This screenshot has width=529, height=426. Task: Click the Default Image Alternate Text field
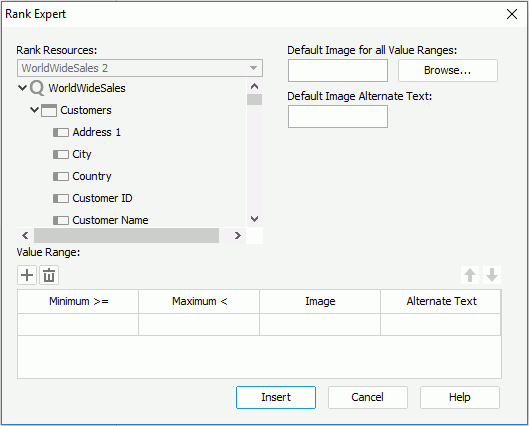click(x=338, y=117)
